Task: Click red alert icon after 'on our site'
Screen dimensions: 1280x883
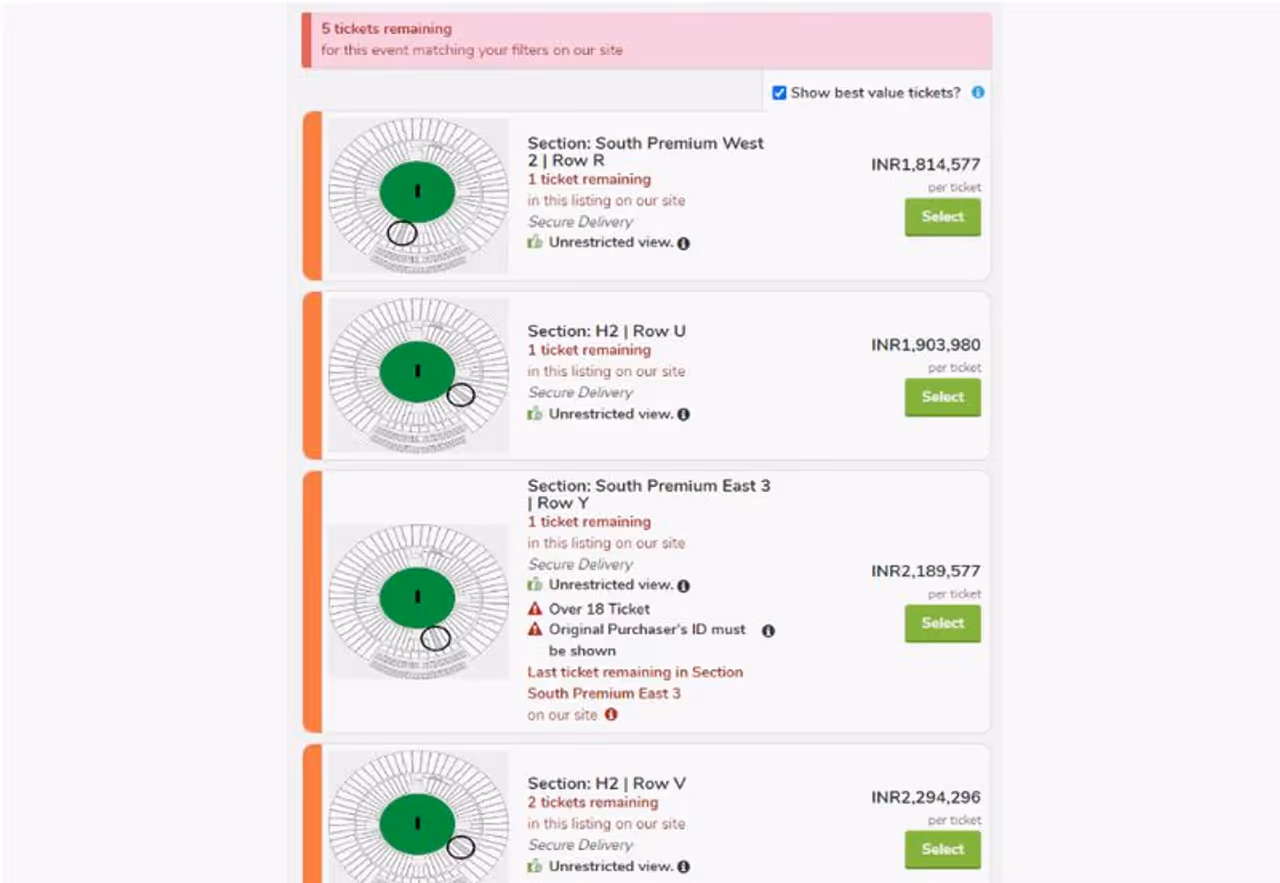Action: point(611,715)
